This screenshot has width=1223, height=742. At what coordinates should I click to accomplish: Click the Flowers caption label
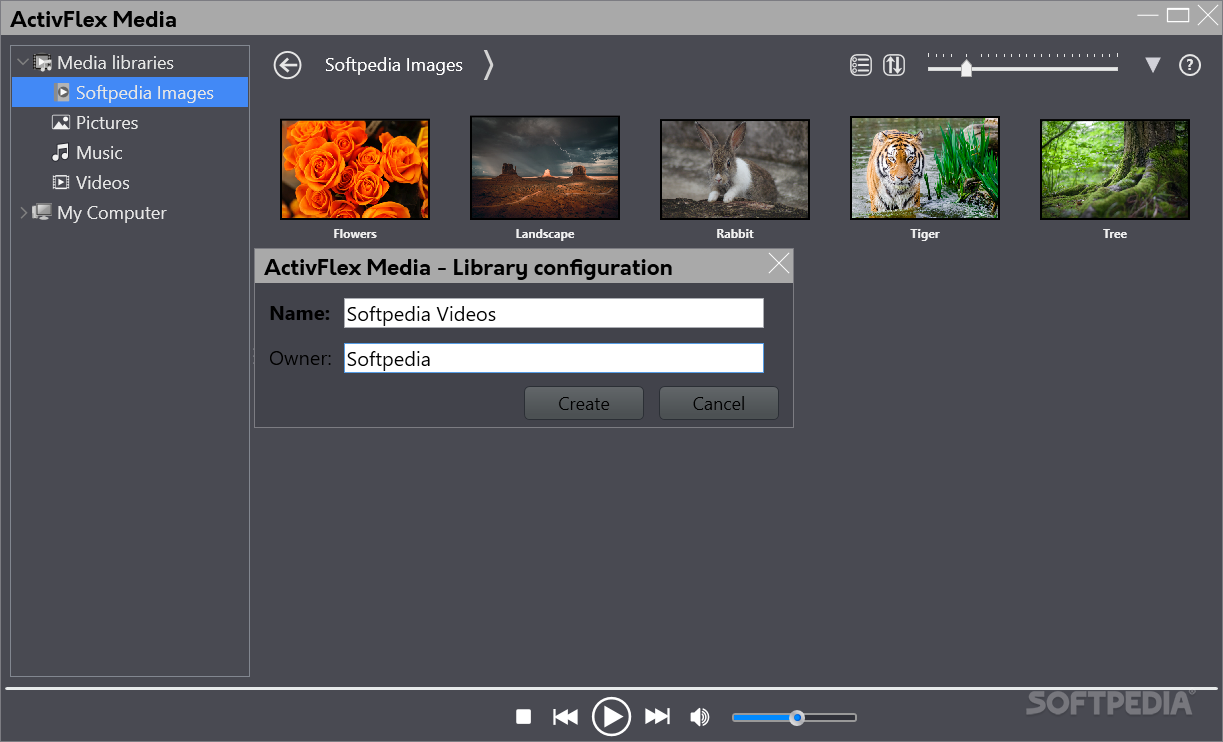click(x=355, y=234)
